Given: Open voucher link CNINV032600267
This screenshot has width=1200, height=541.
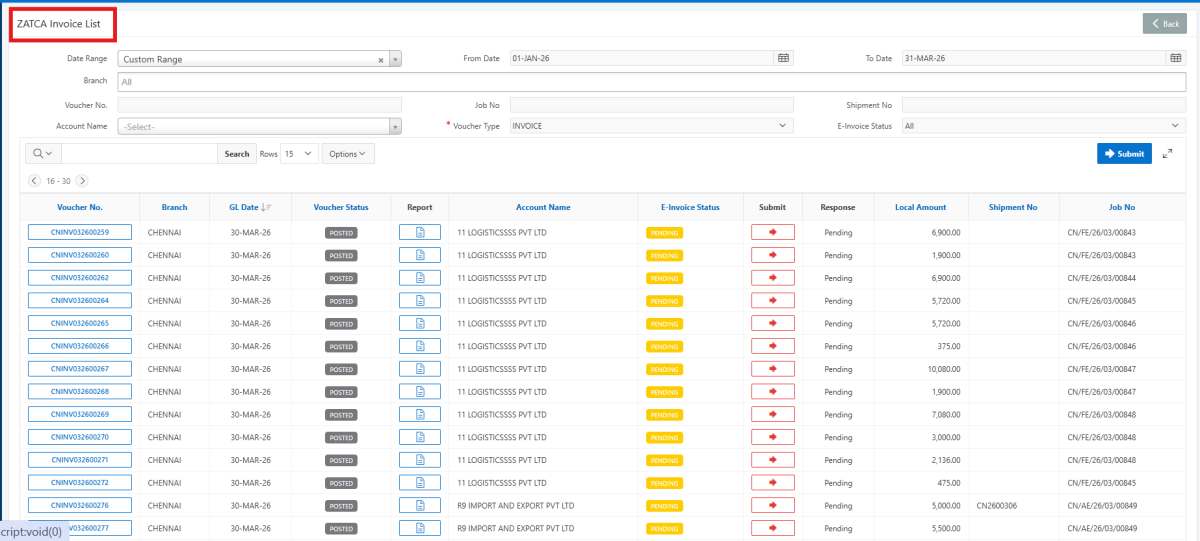Looking at the screenshot, I should tap(80, 369).
